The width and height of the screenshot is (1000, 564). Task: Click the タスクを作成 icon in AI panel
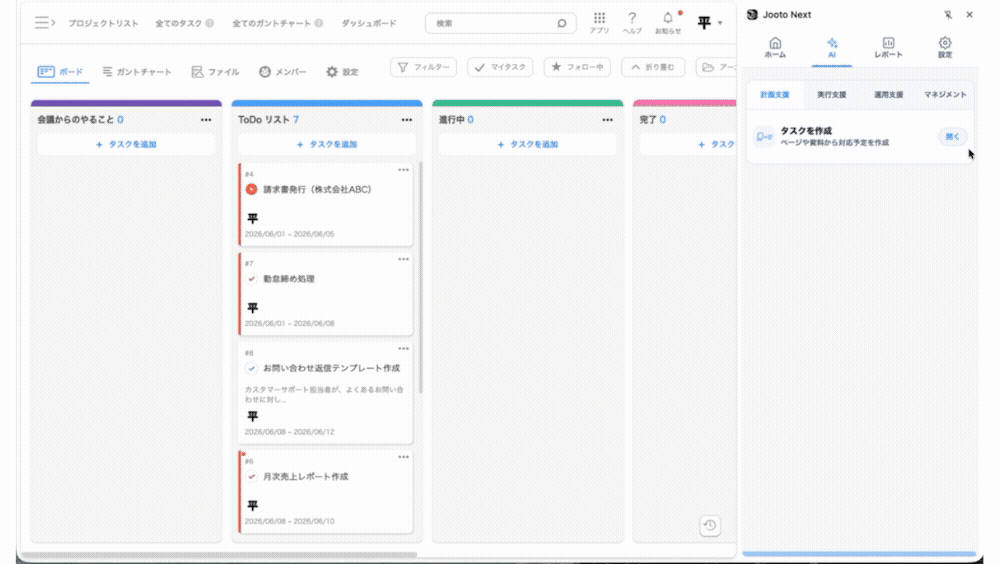tap(763, 137)
